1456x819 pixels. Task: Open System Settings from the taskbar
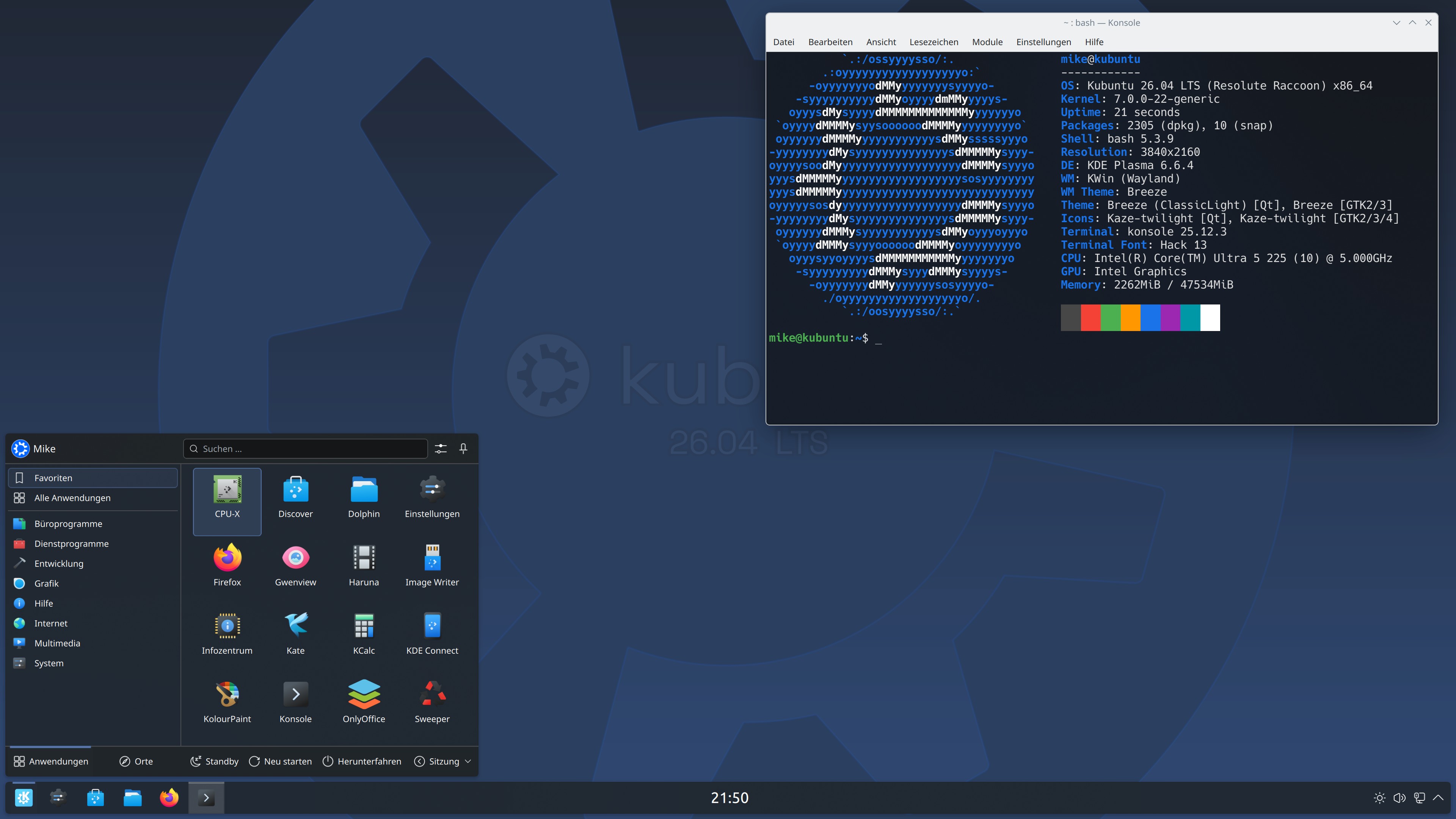[59, 797]
